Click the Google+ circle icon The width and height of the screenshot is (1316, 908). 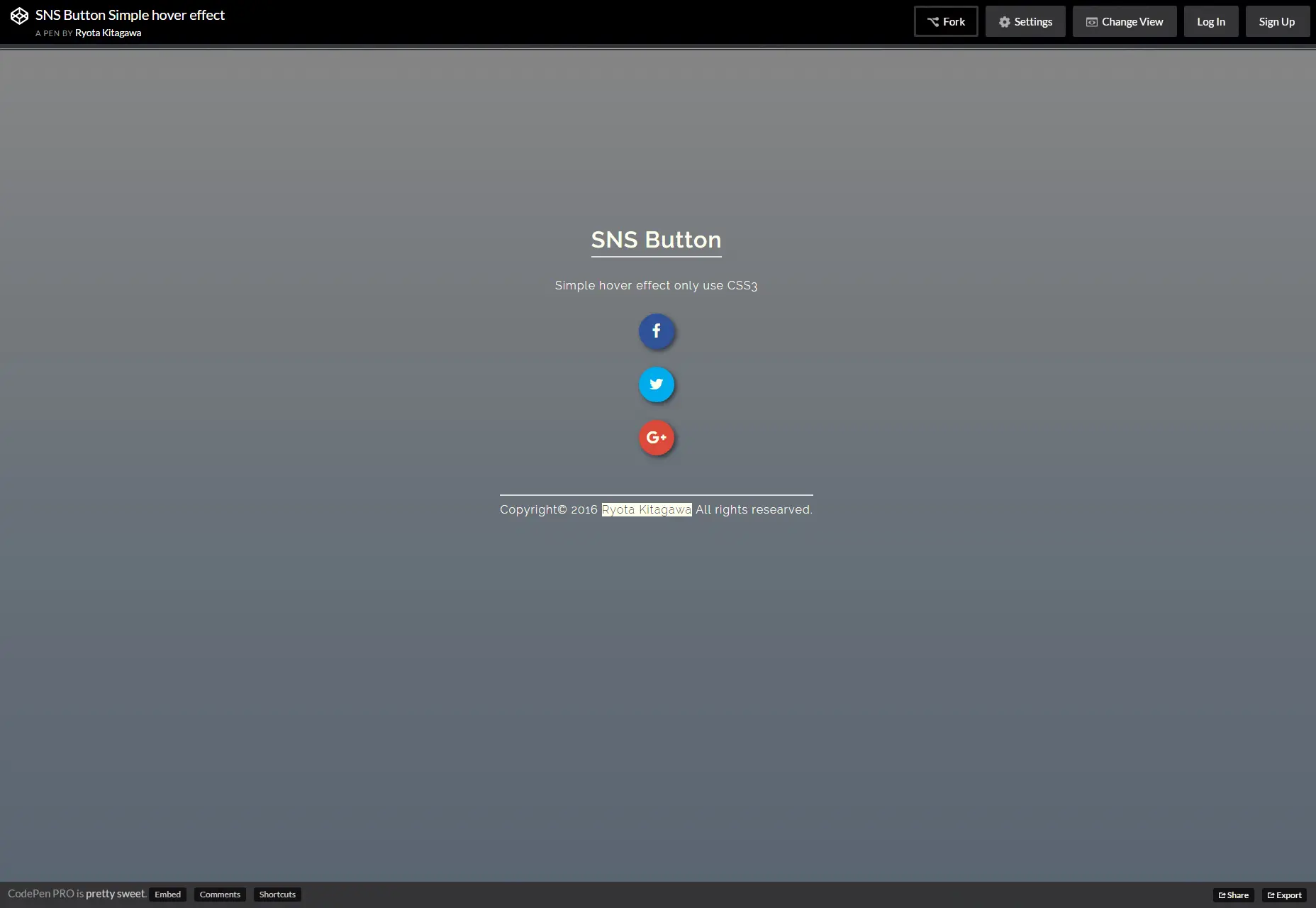[657, 438]
